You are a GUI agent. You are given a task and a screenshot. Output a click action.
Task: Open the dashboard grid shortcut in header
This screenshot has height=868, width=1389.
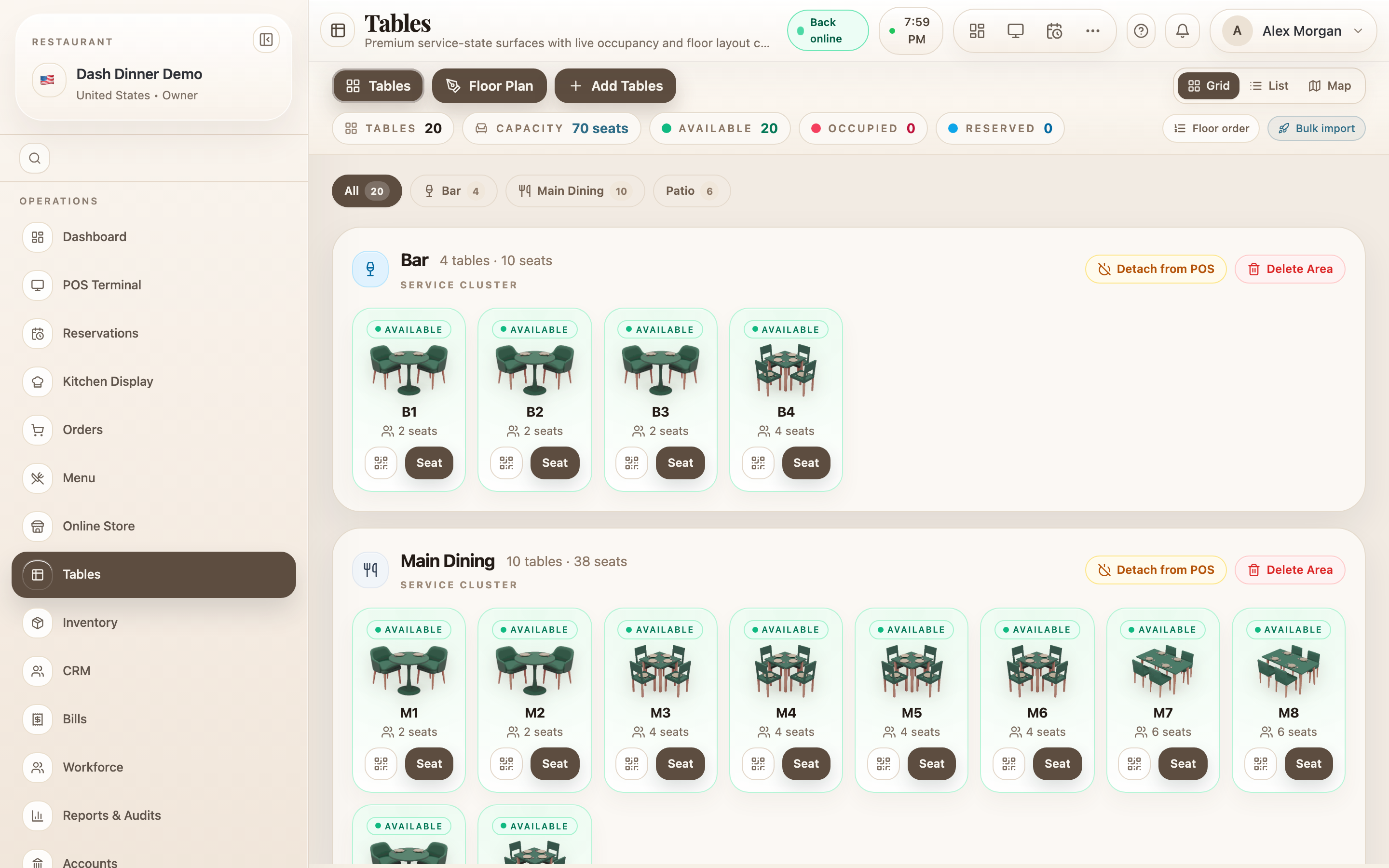click(977, 31)
